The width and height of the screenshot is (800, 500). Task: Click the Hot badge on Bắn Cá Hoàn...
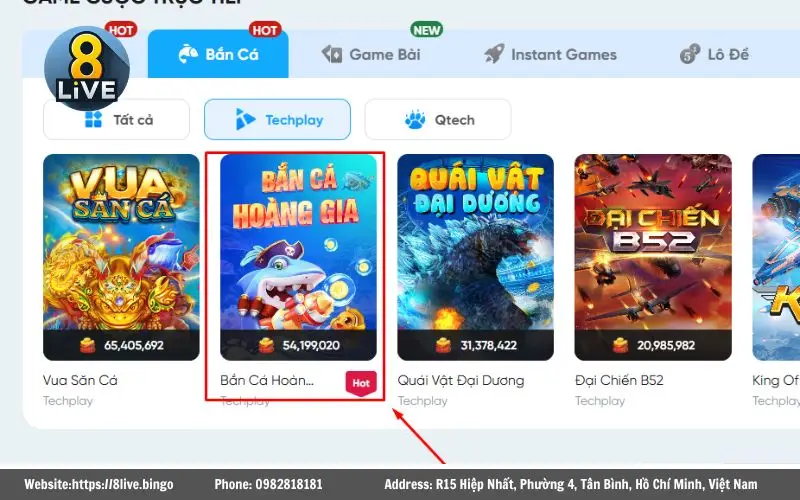361,383
